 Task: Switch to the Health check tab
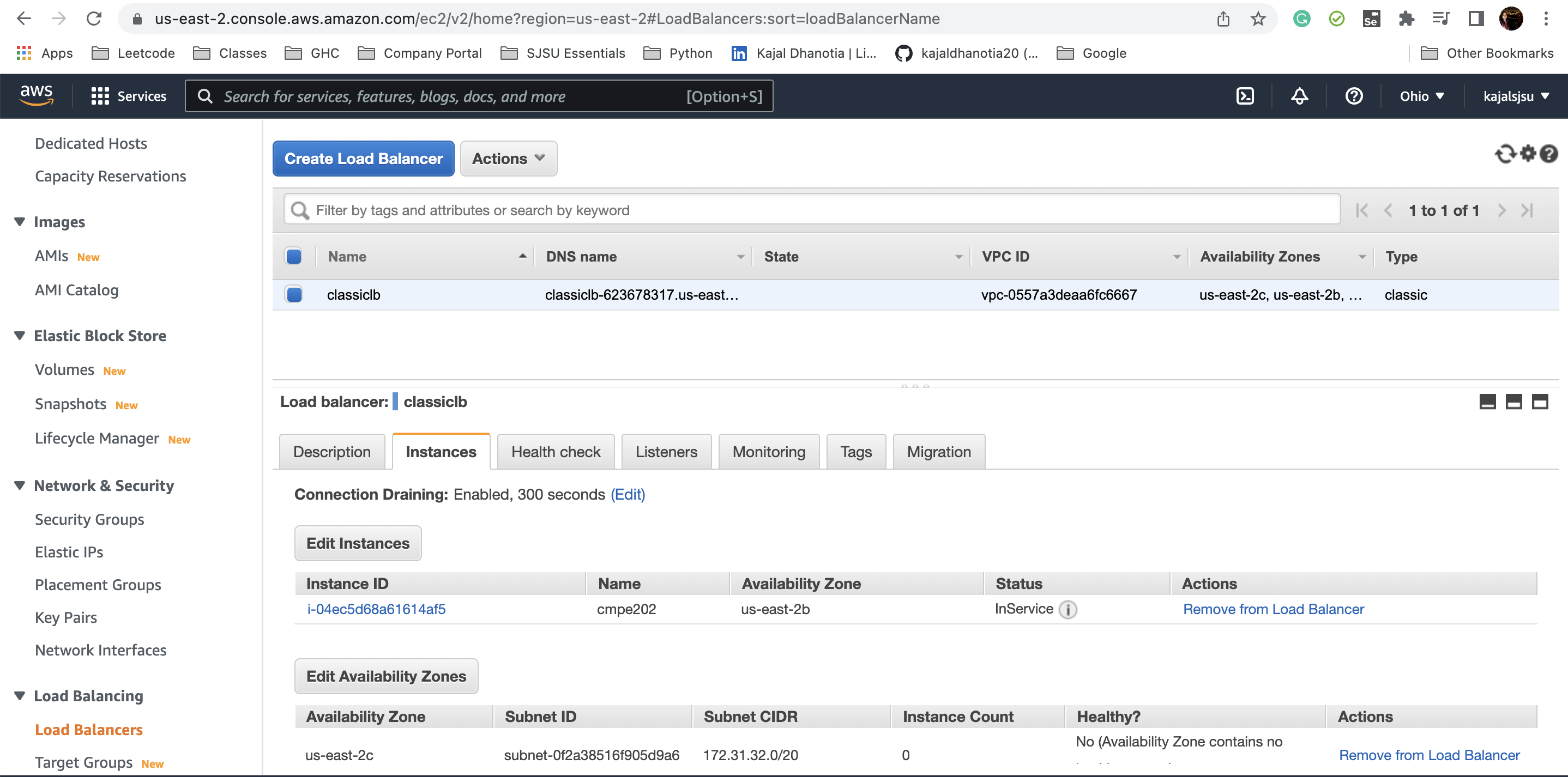555,451
